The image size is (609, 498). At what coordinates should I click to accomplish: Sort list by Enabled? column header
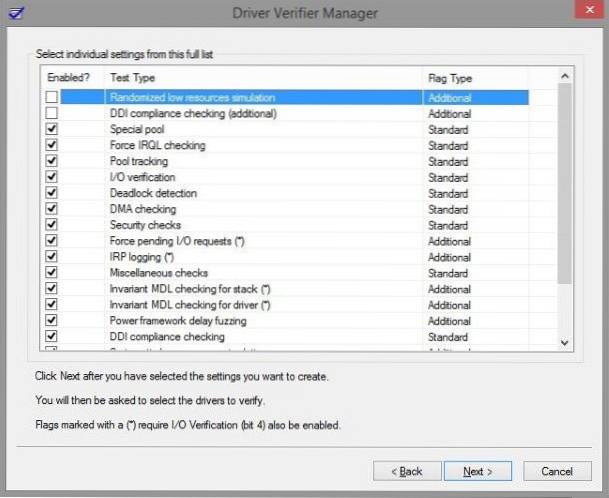[x=70, y=78]
